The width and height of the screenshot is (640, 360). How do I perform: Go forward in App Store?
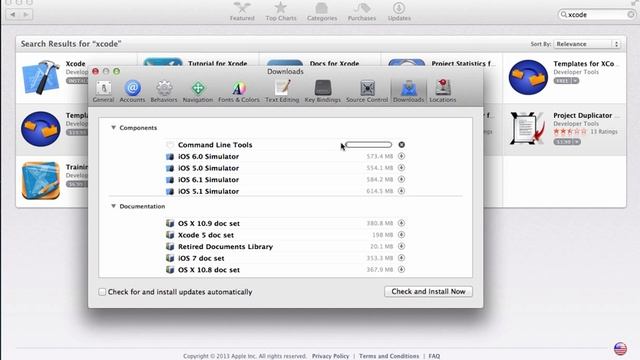point(26,14)
